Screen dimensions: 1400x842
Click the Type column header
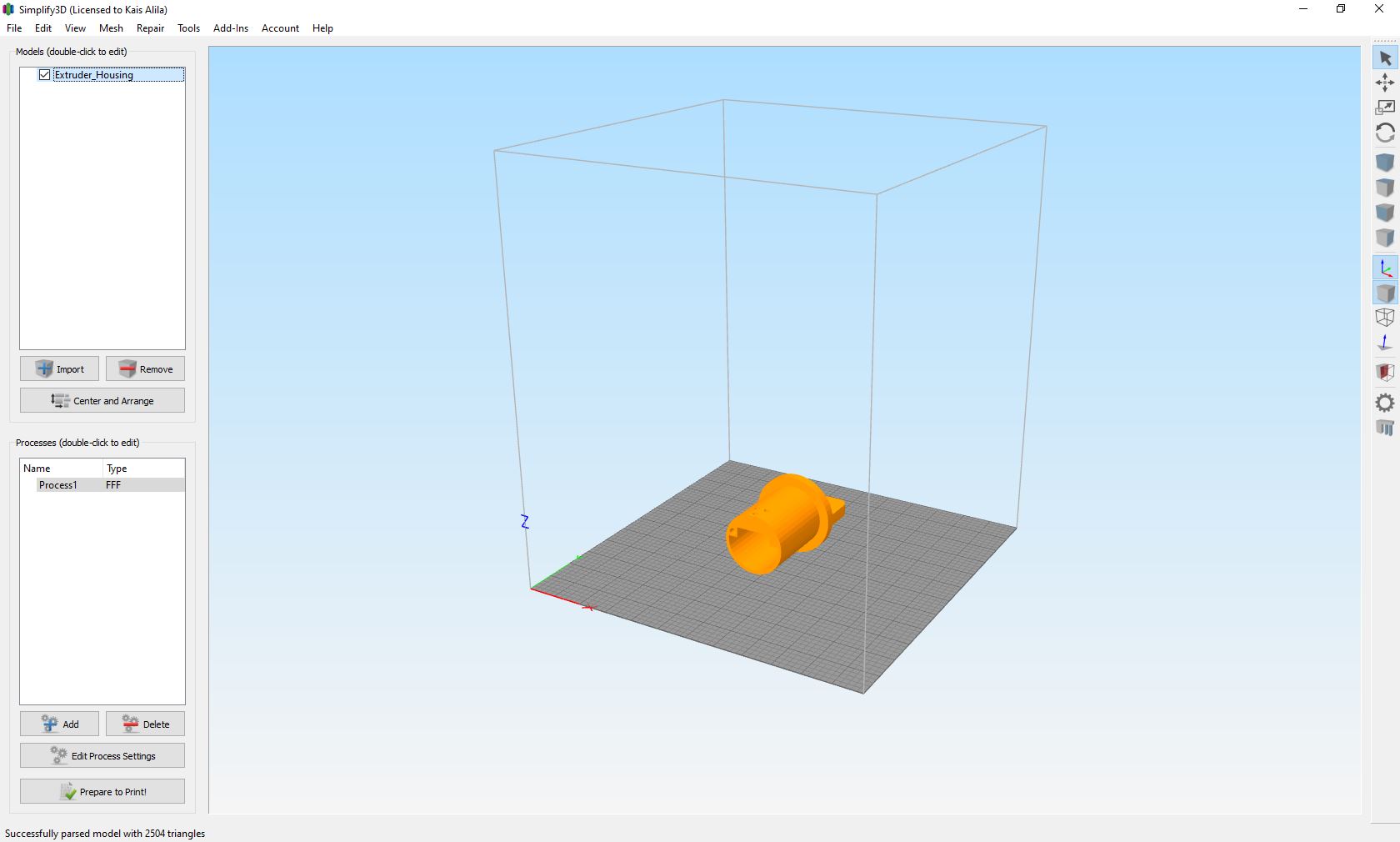(143, 469)
